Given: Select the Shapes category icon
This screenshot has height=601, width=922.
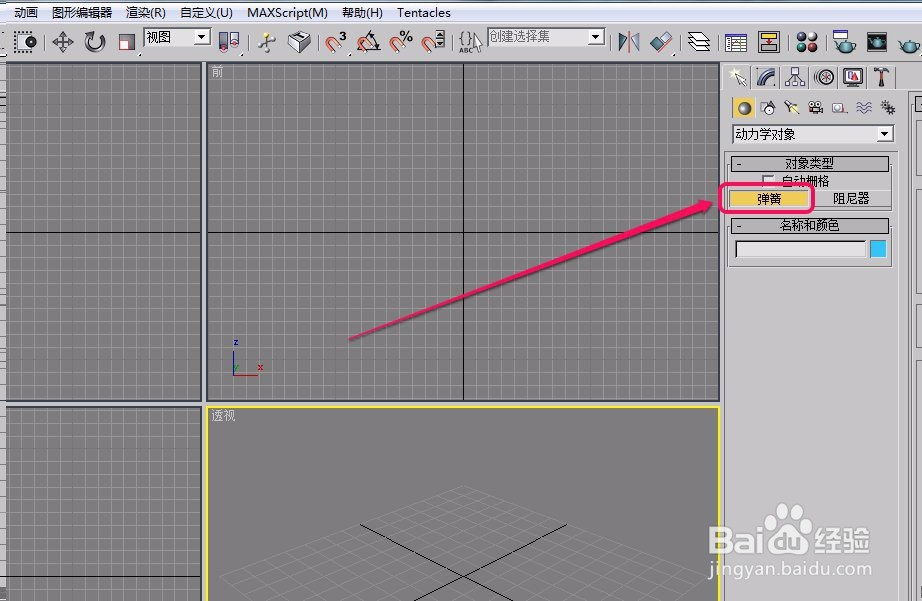Looking at the screenshot, I should 768,108.
